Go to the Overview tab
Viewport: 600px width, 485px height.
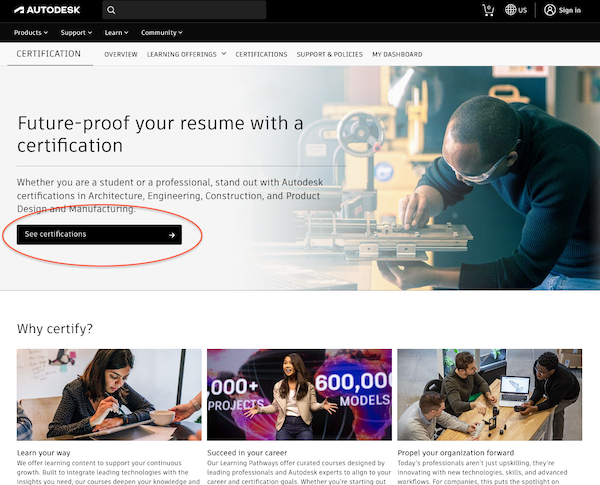pyautogui.click(x=121, y=54)
